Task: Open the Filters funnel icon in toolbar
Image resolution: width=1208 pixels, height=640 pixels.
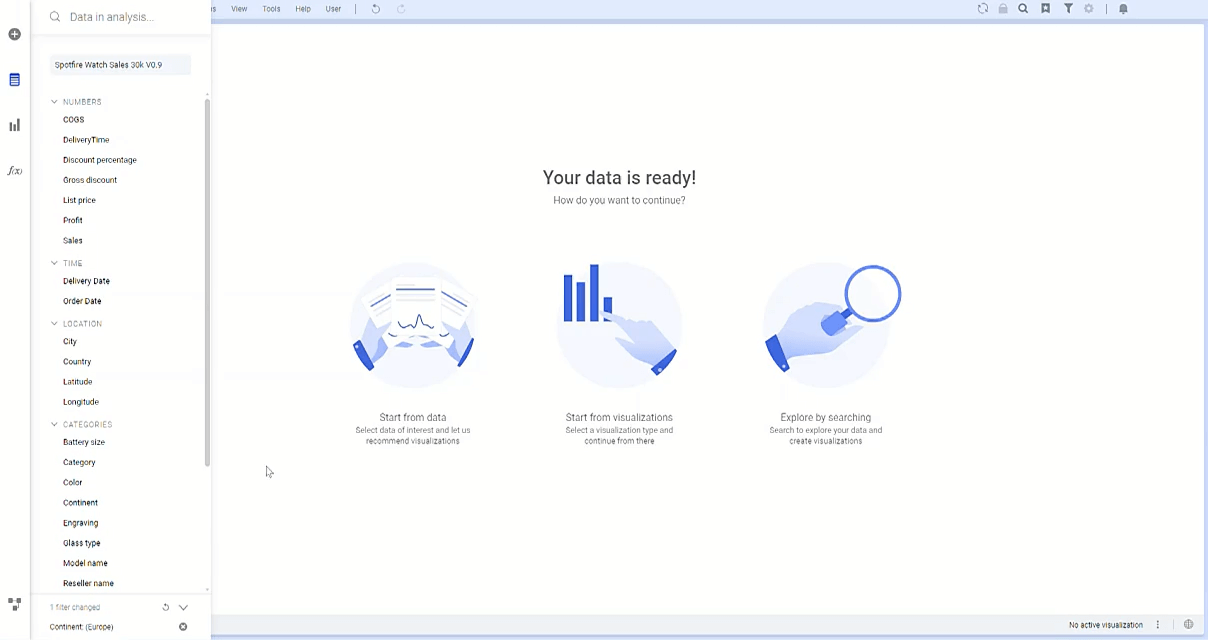Action: 1068,8
